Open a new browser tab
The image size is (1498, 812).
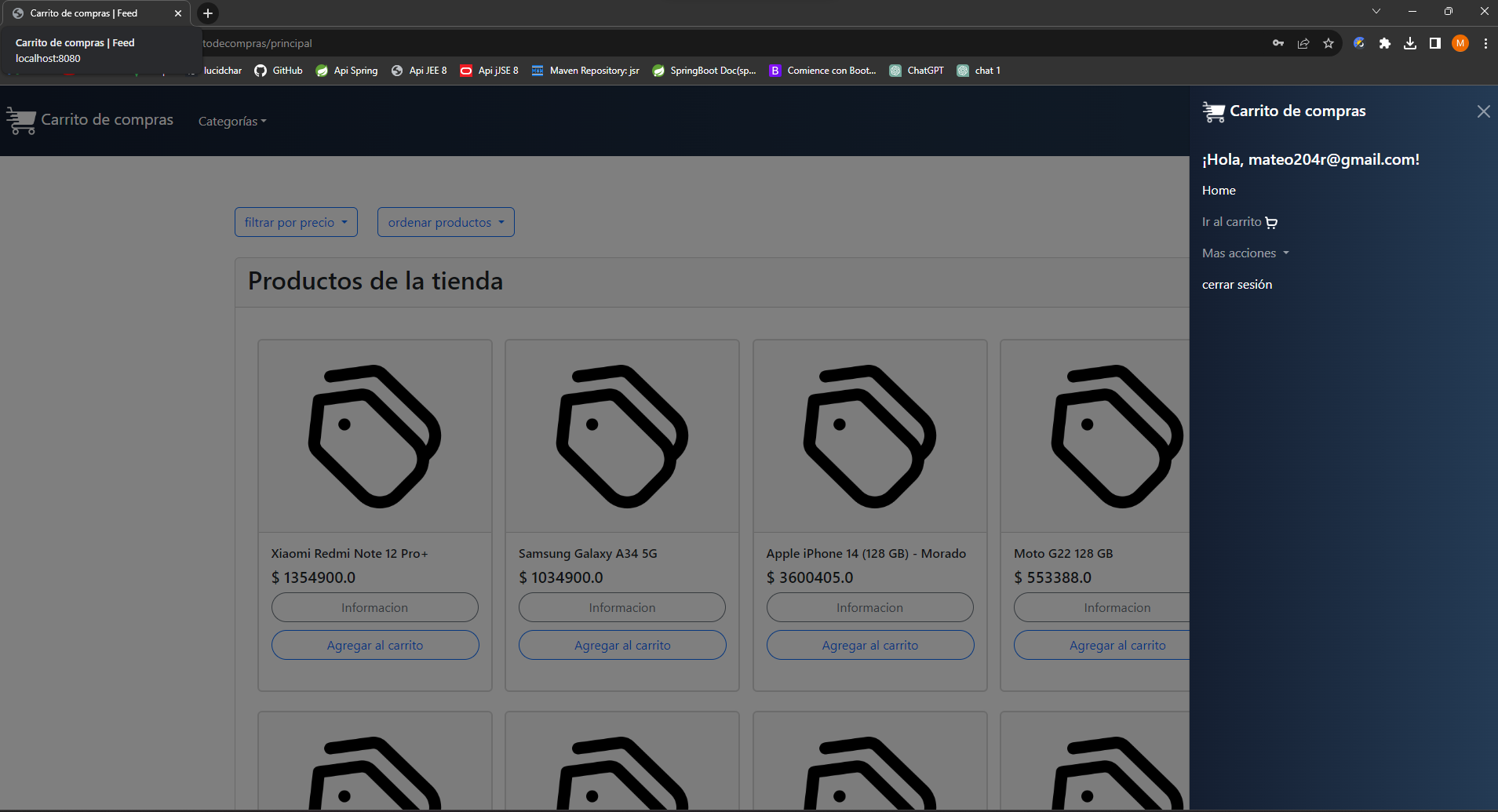207,13
